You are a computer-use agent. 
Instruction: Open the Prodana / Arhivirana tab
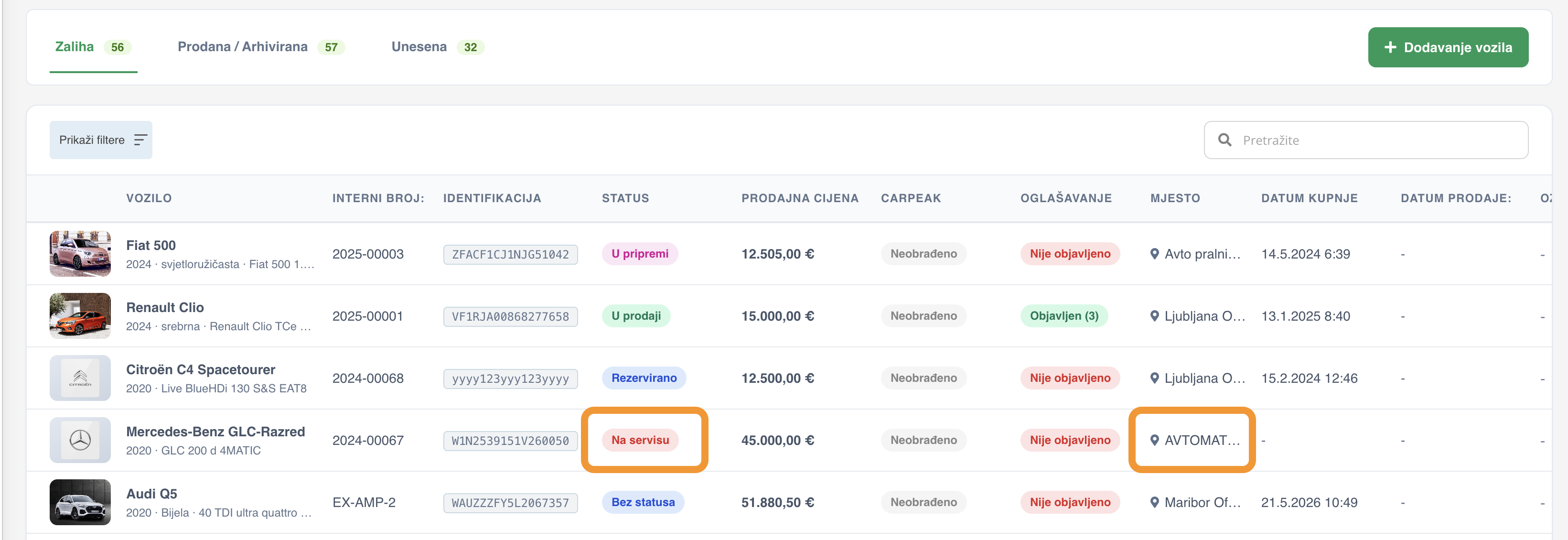tap(261, 47)
